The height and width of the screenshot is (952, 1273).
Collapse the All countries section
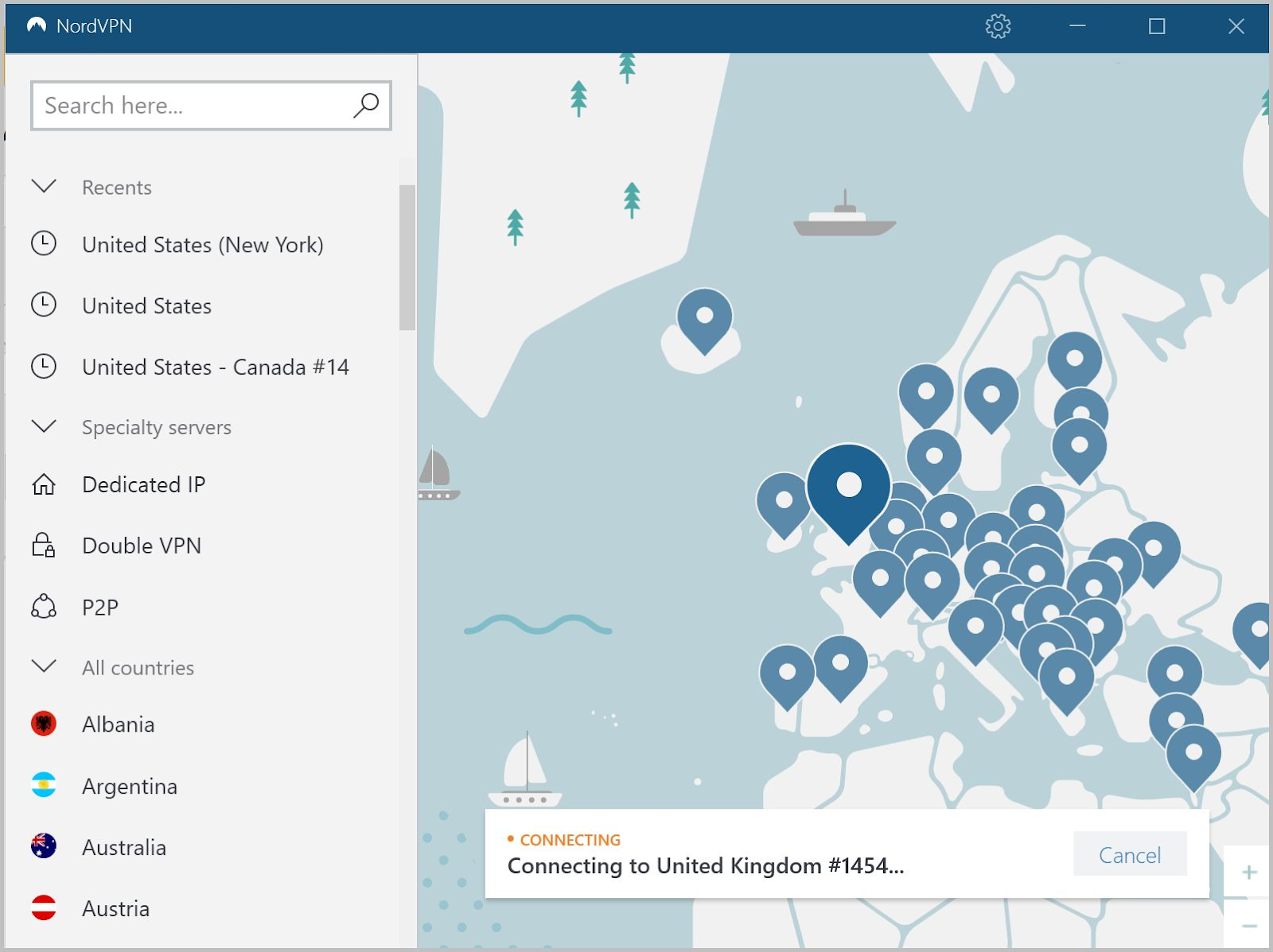coord(44,667)
